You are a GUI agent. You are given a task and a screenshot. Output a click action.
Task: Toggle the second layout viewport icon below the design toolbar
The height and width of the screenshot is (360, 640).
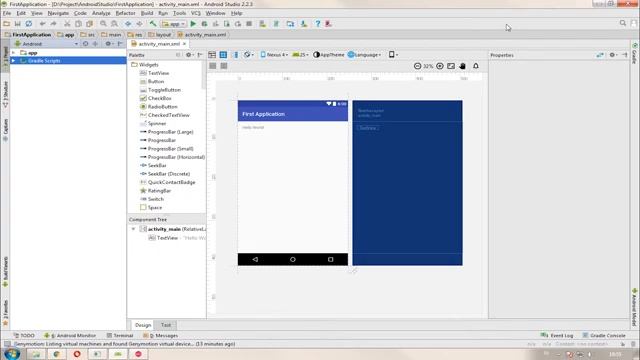click(x=224, y=66)
